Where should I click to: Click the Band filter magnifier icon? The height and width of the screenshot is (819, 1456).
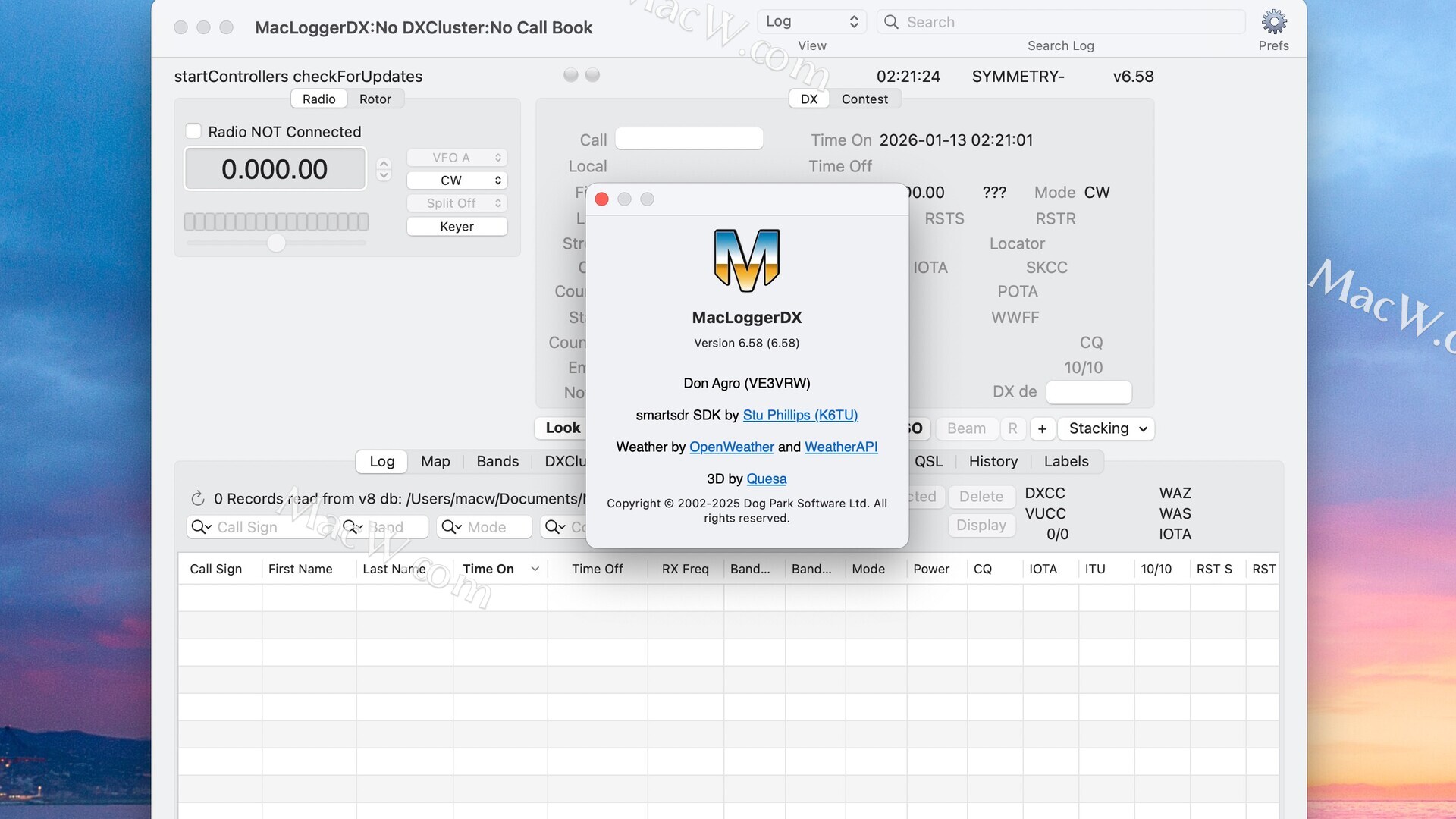point(352,527)
